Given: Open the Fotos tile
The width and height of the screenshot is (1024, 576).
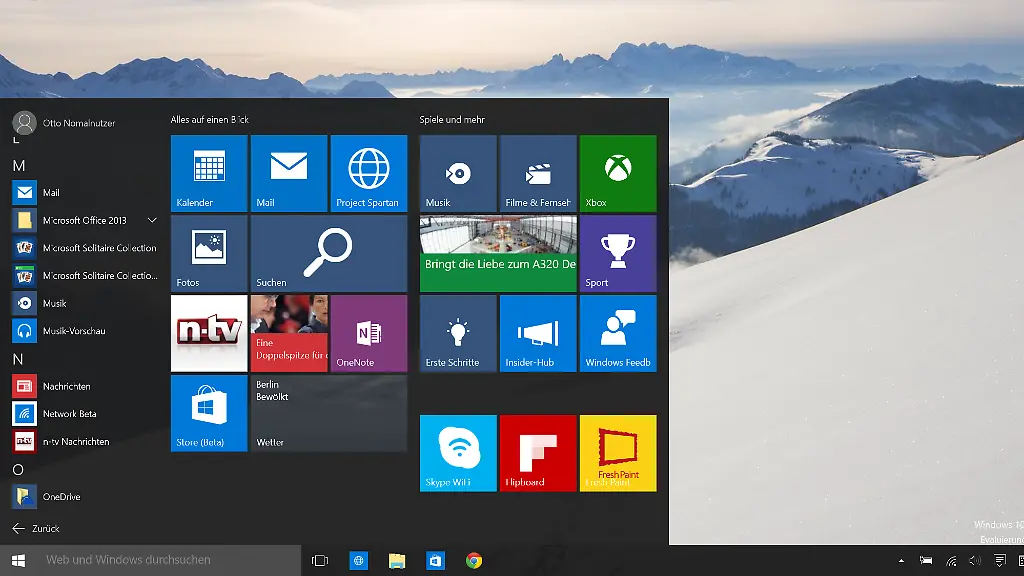Looking at the screenshot, I should coord(209,253).
